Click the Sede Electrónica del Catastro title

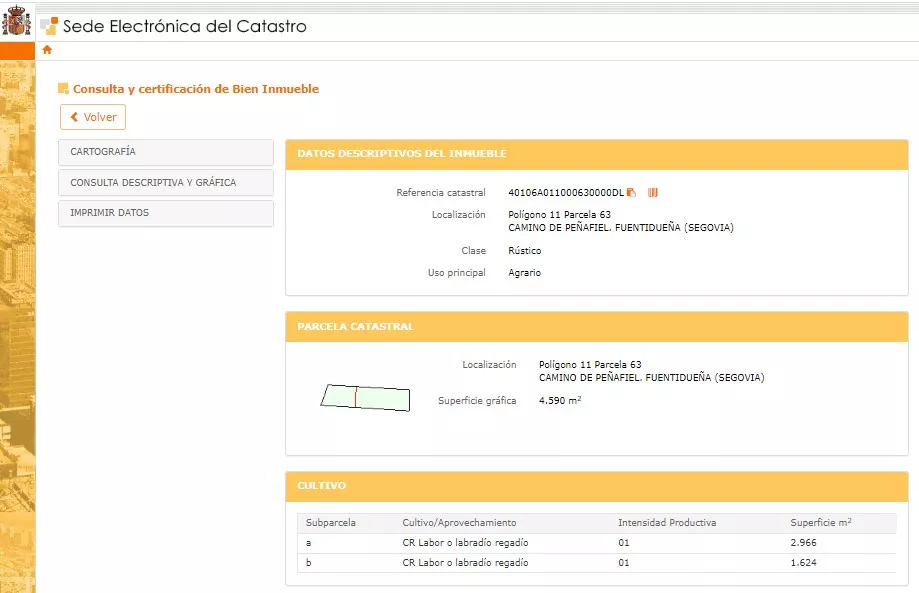(x=185, y=27)
